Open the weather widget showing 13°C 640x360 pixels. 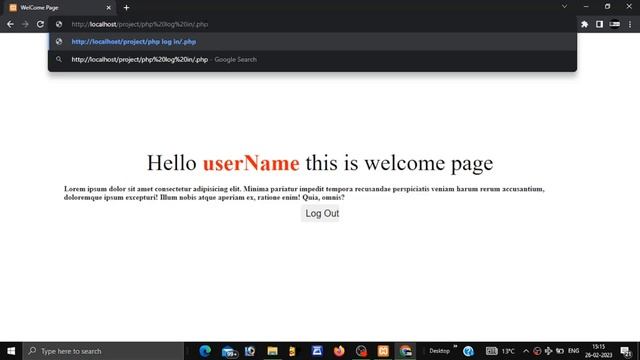pos(500,351)
